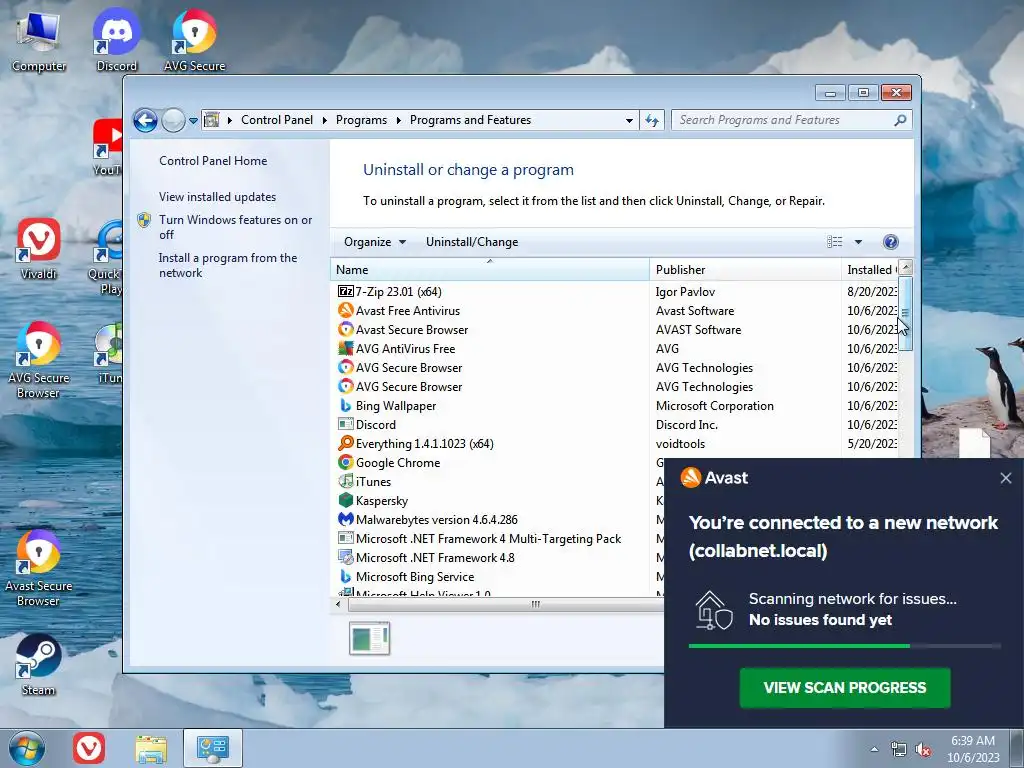
Task: Close the Avast notification popup
Action: 1006,478
